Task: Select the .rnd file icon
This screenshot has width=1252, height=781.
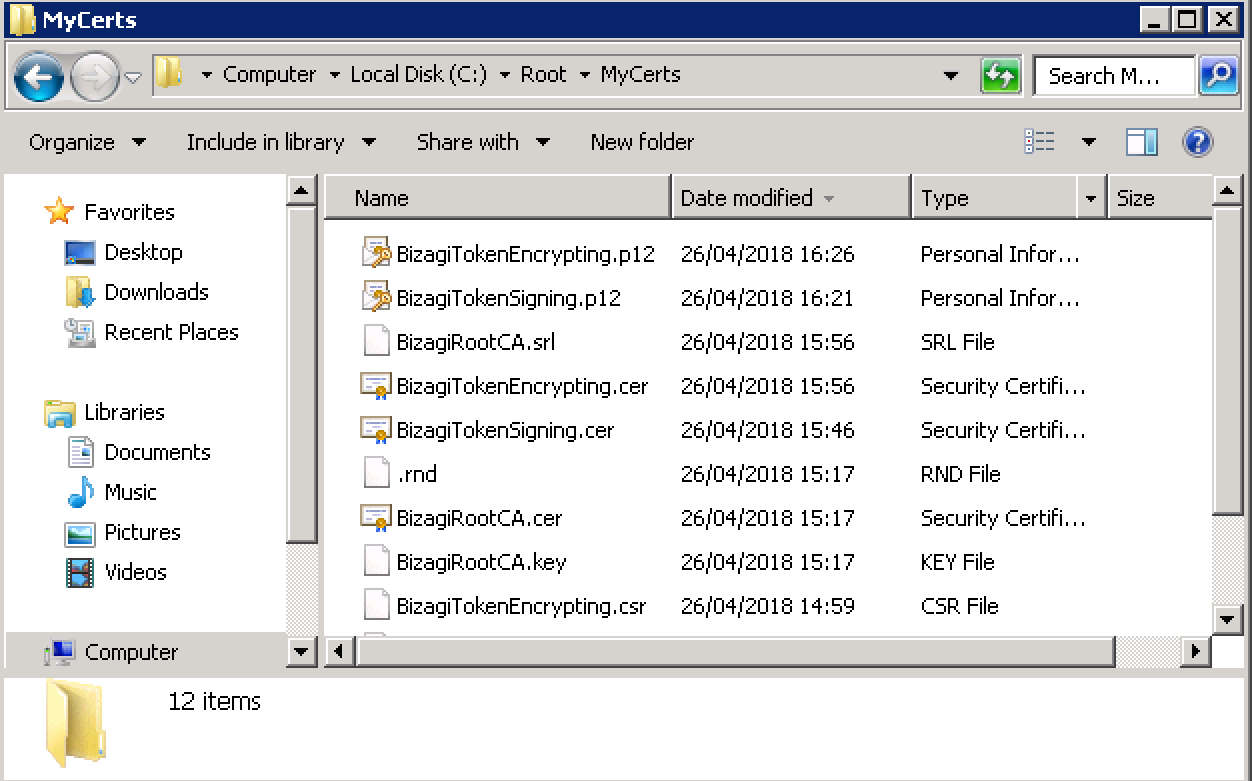Action: pos(376,474)
